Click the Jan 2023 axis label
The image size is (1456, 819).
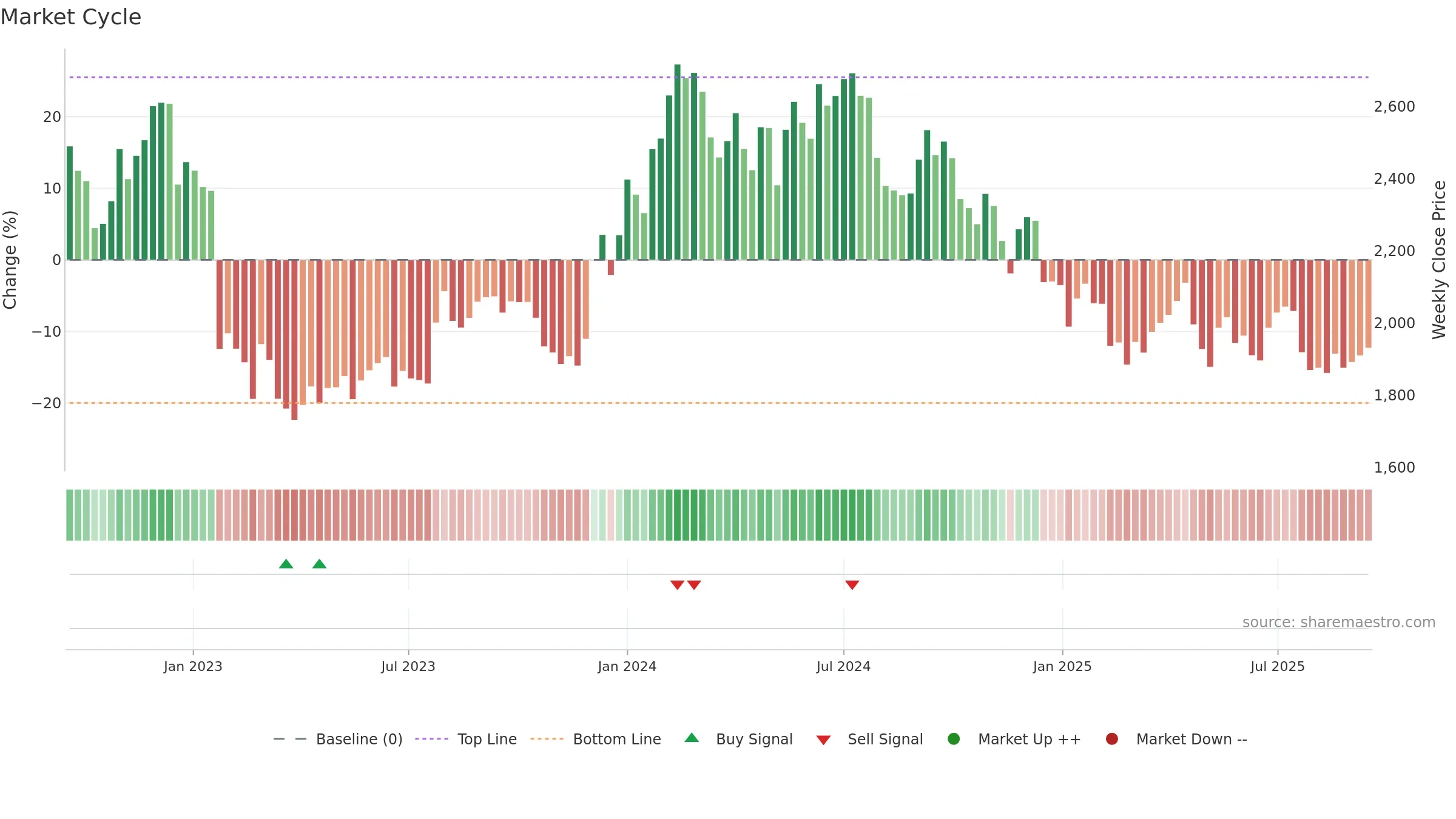click(x=193, y=666)
